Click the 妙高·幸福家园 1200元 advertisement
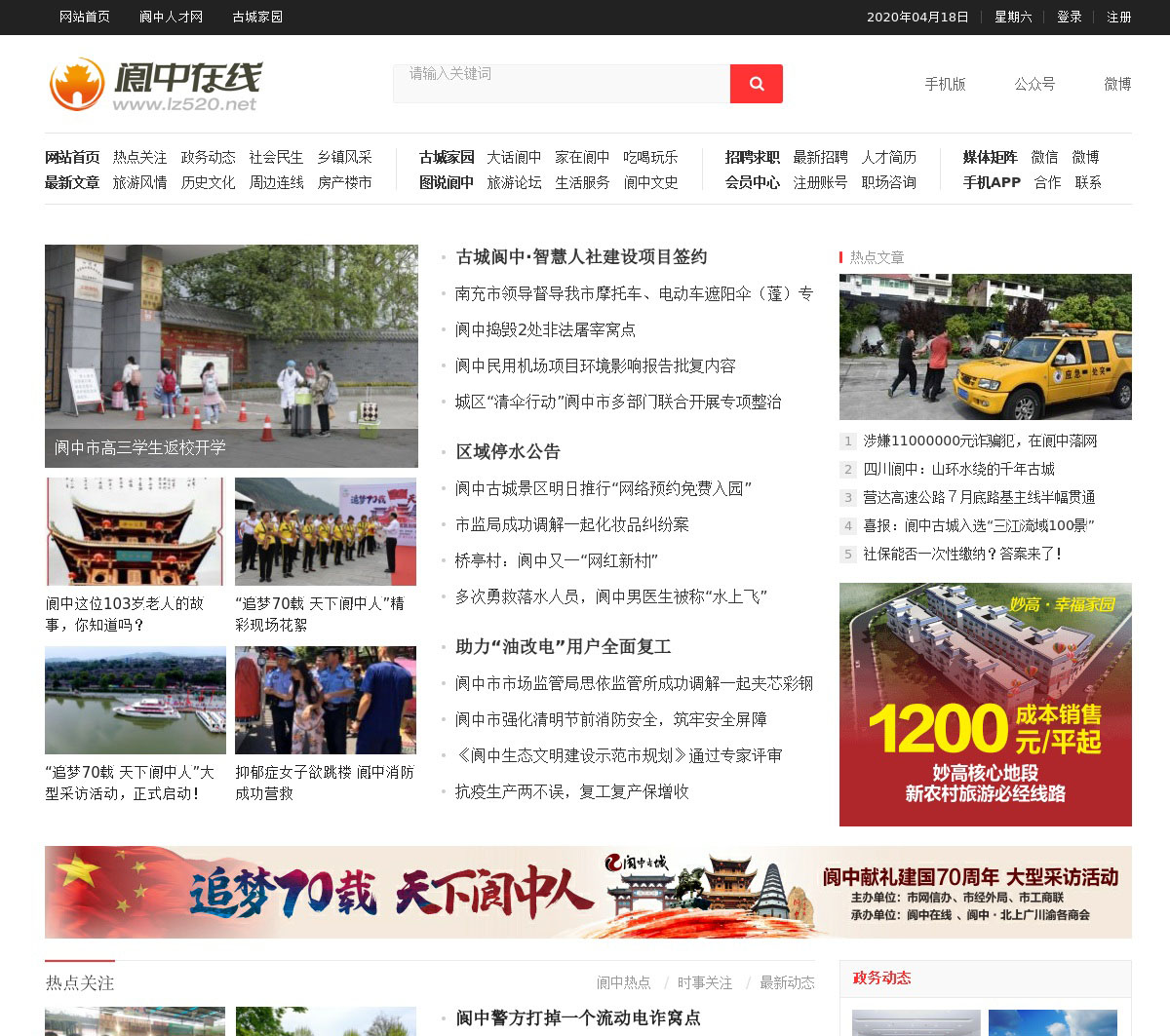 tap(985, 704)
